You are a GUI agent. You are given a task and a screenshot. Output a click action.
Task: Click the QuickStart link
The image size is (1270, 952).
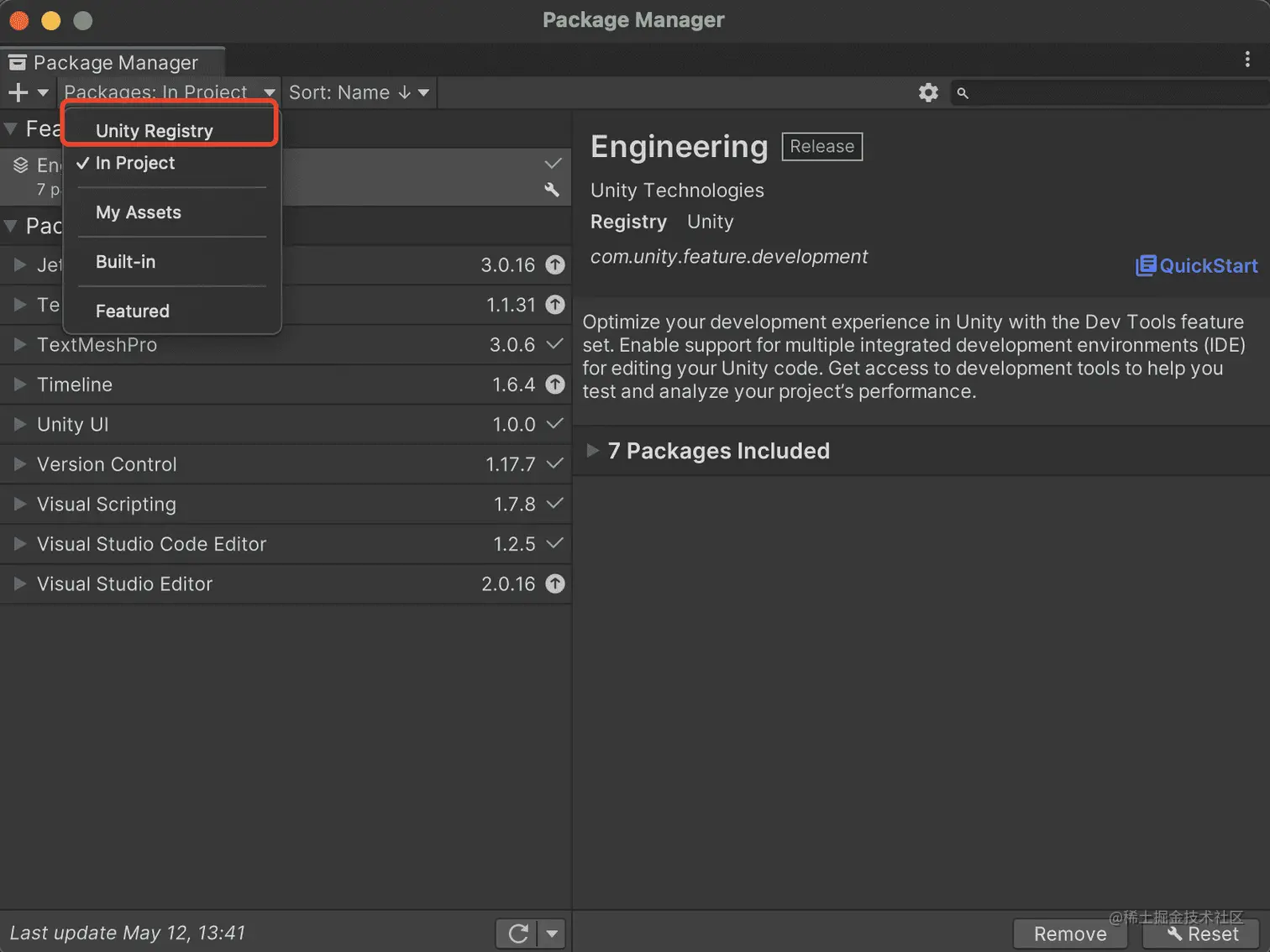[1197, 266]
